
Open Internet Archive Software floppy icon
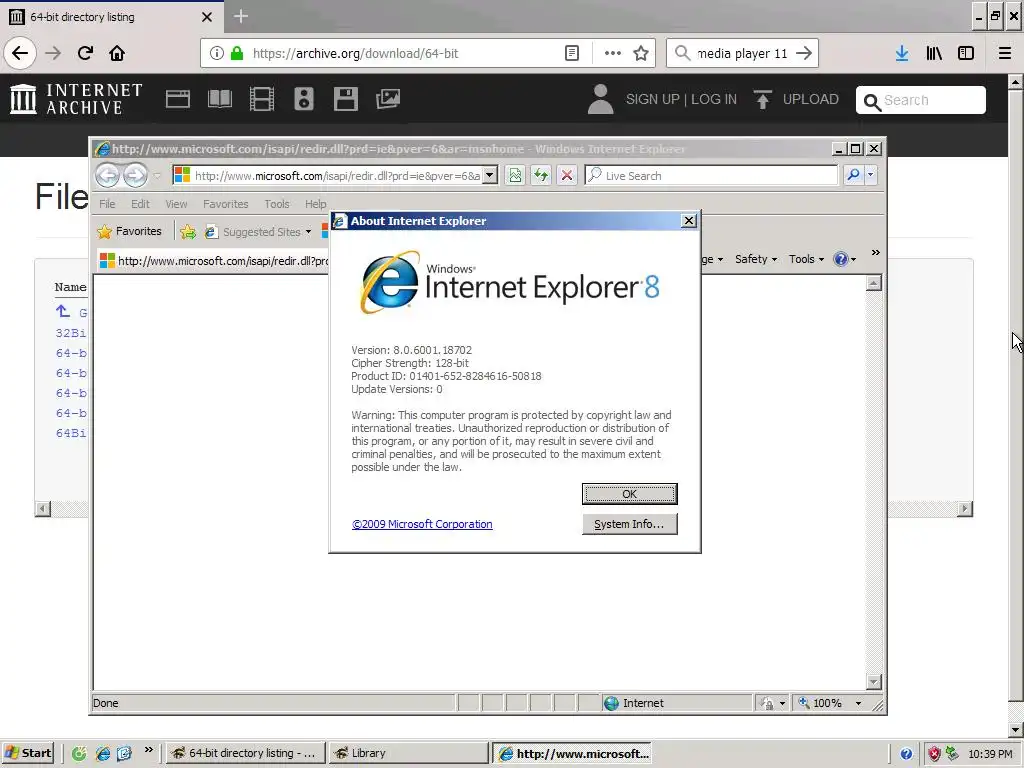click(345, 99)
